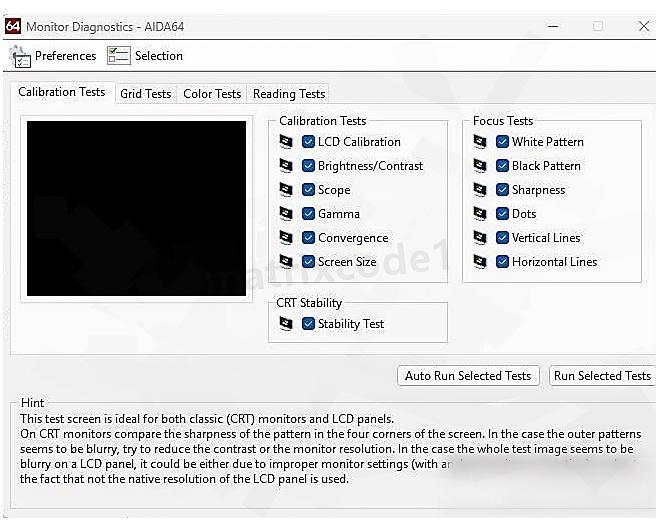Close the Monitor Diagnostics window
Viewport: 659px width, 532px height.
[643, 26]
